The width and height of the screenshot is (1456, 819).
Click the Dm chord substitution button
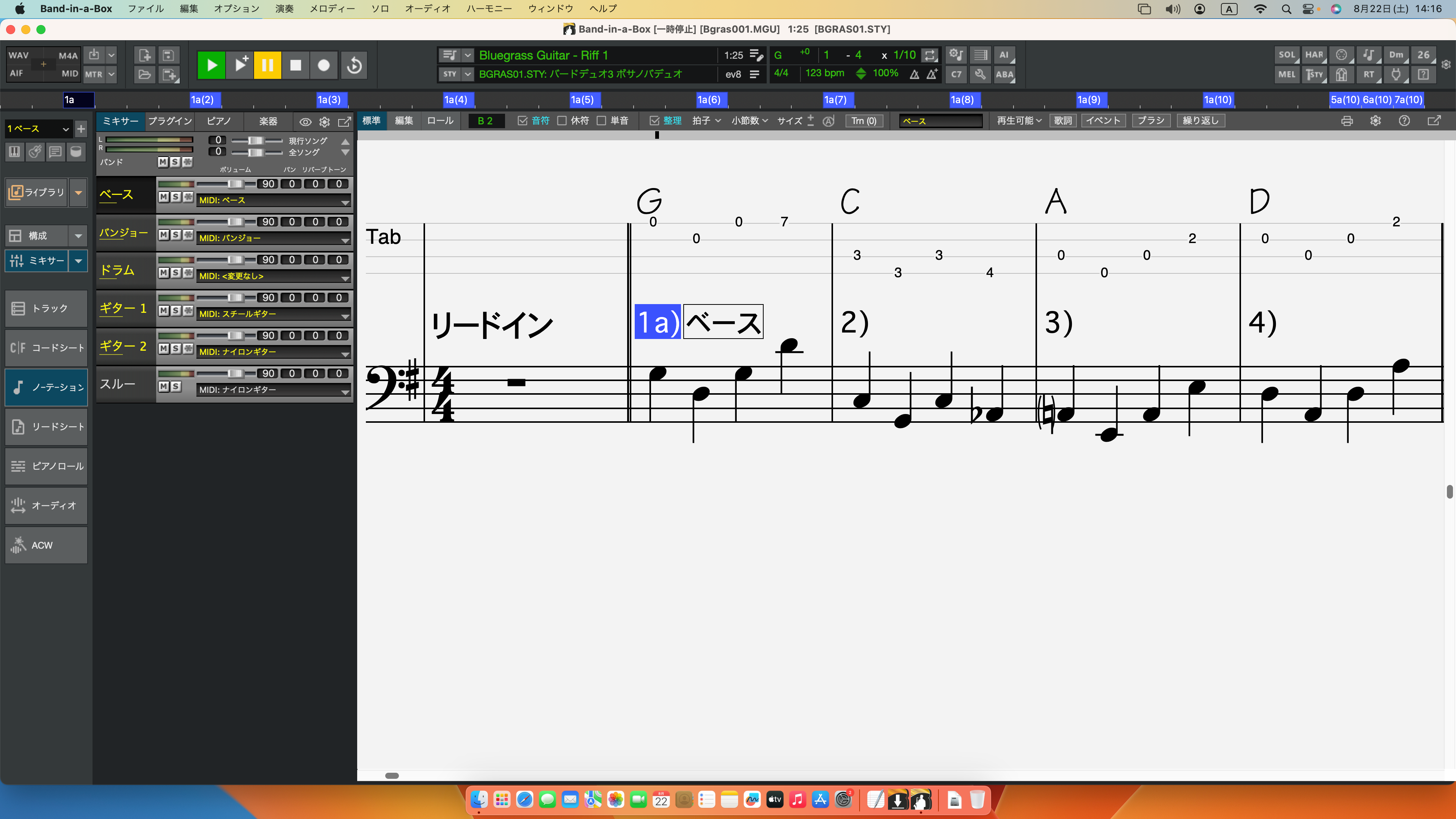coord(1396,55)
